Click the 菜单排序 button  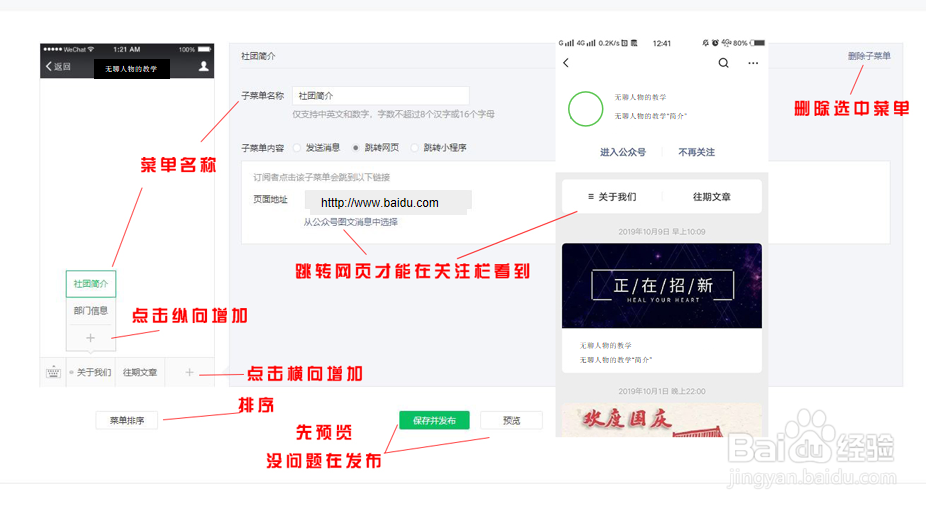pyautogui.click(x=127, y=420)
